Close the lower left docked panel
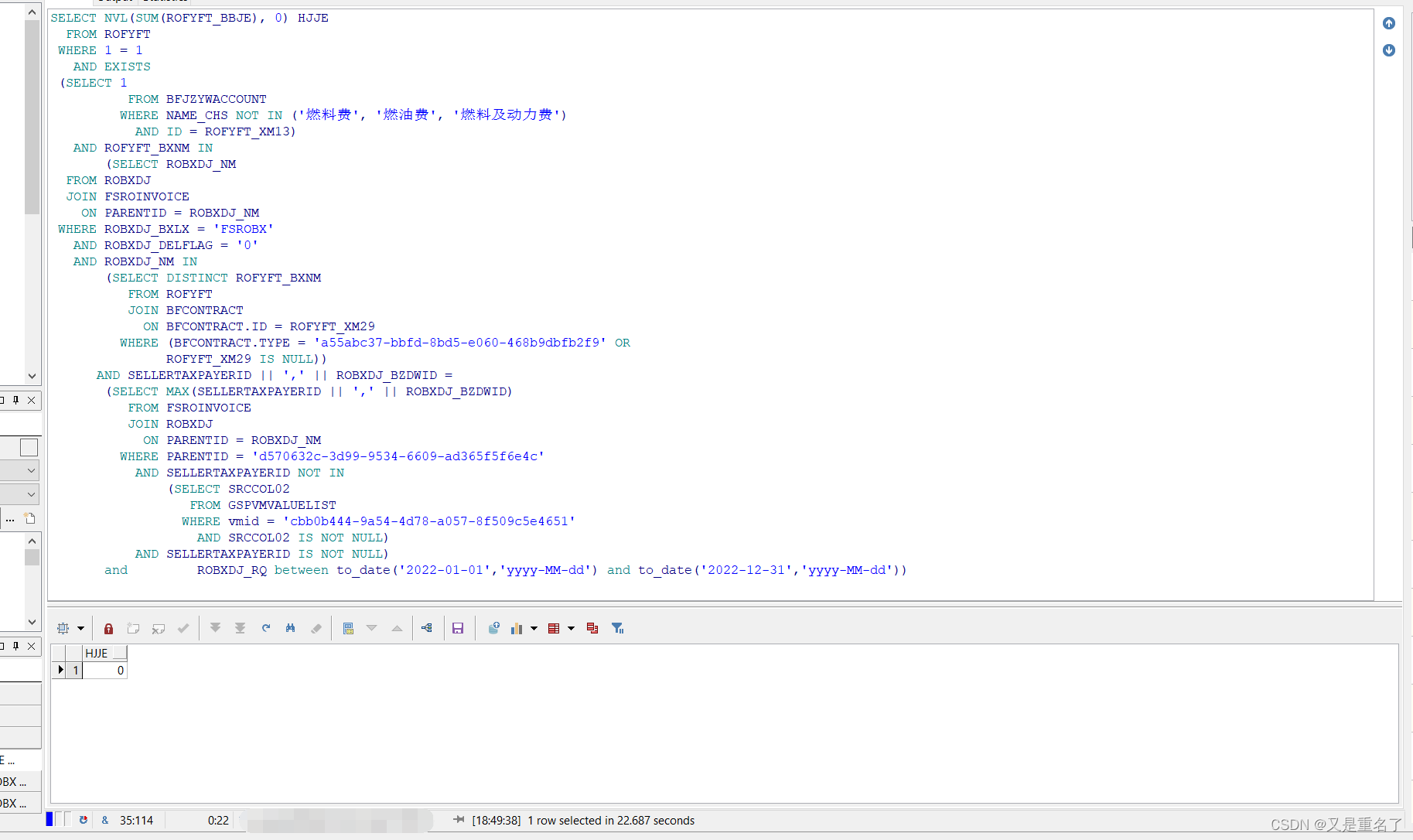This screenshot has width=1413, height=840. pyautogui.click(x=32, y=647)
